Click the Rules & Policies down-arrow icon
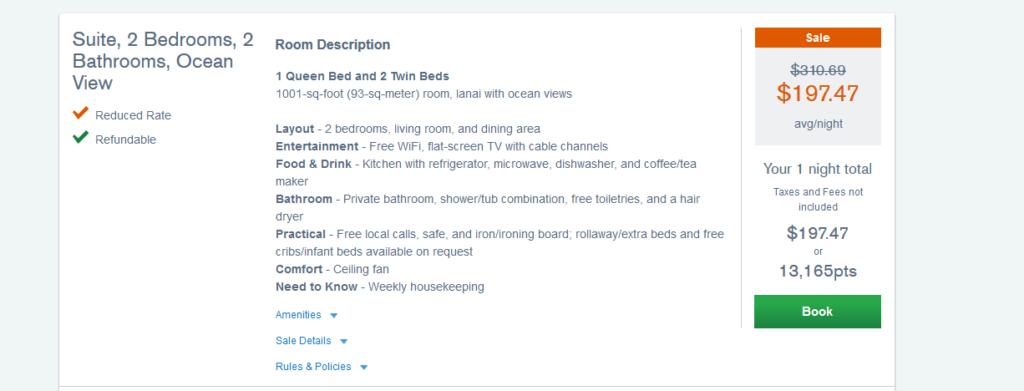Screen dimensions: 1024x391 pyautogui.click(x=364, y=368)
